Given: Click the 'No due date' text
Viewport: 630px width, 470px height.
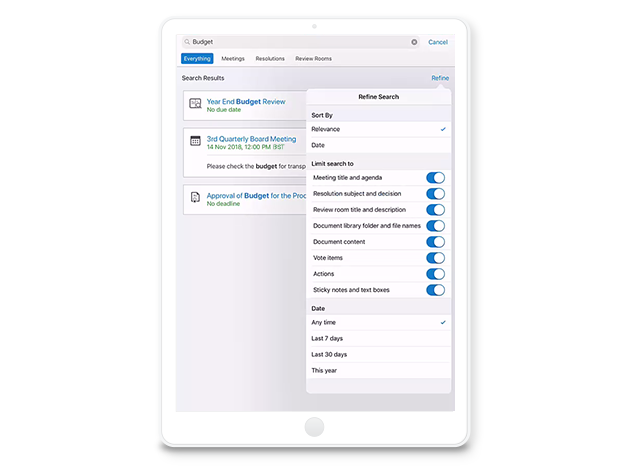Looking at the screenshot, I should pyautogui.click(x=224, y=110).
